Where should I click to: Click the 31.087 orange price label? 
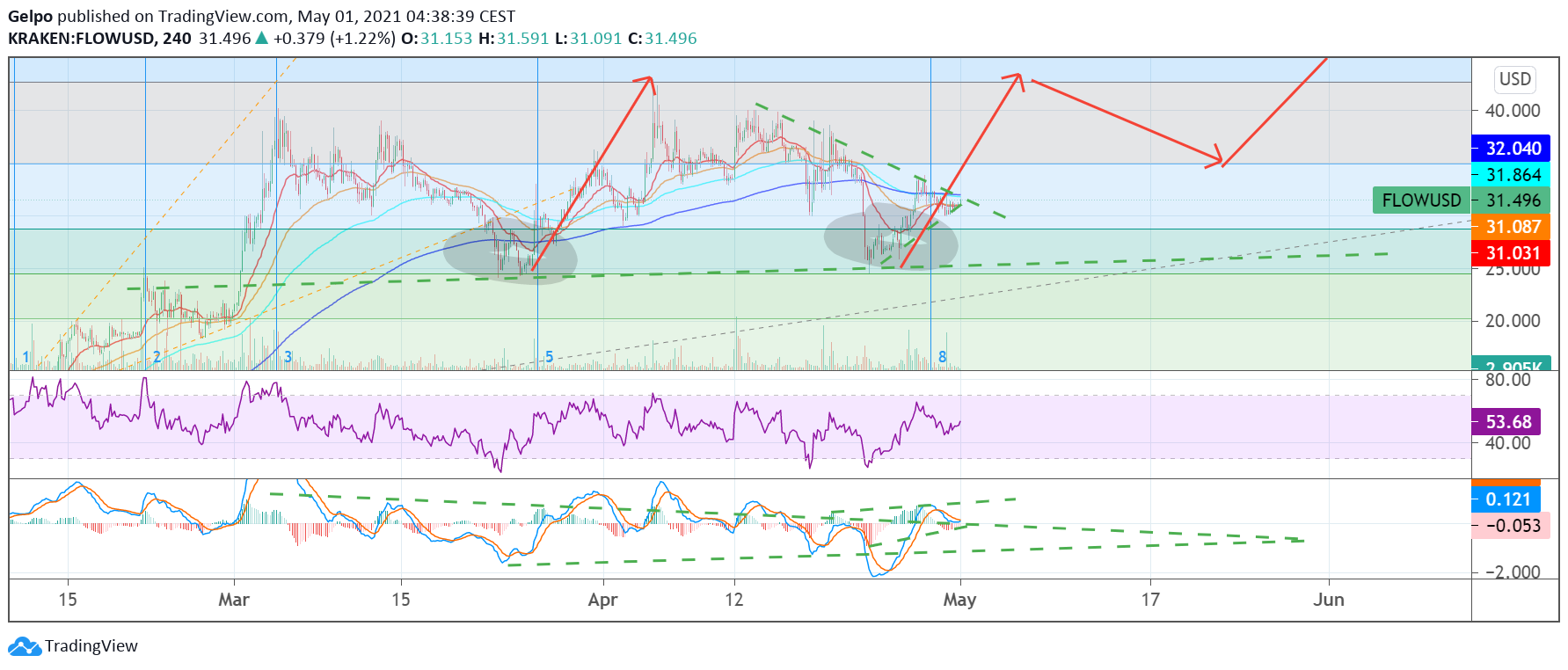point(1512,227)
